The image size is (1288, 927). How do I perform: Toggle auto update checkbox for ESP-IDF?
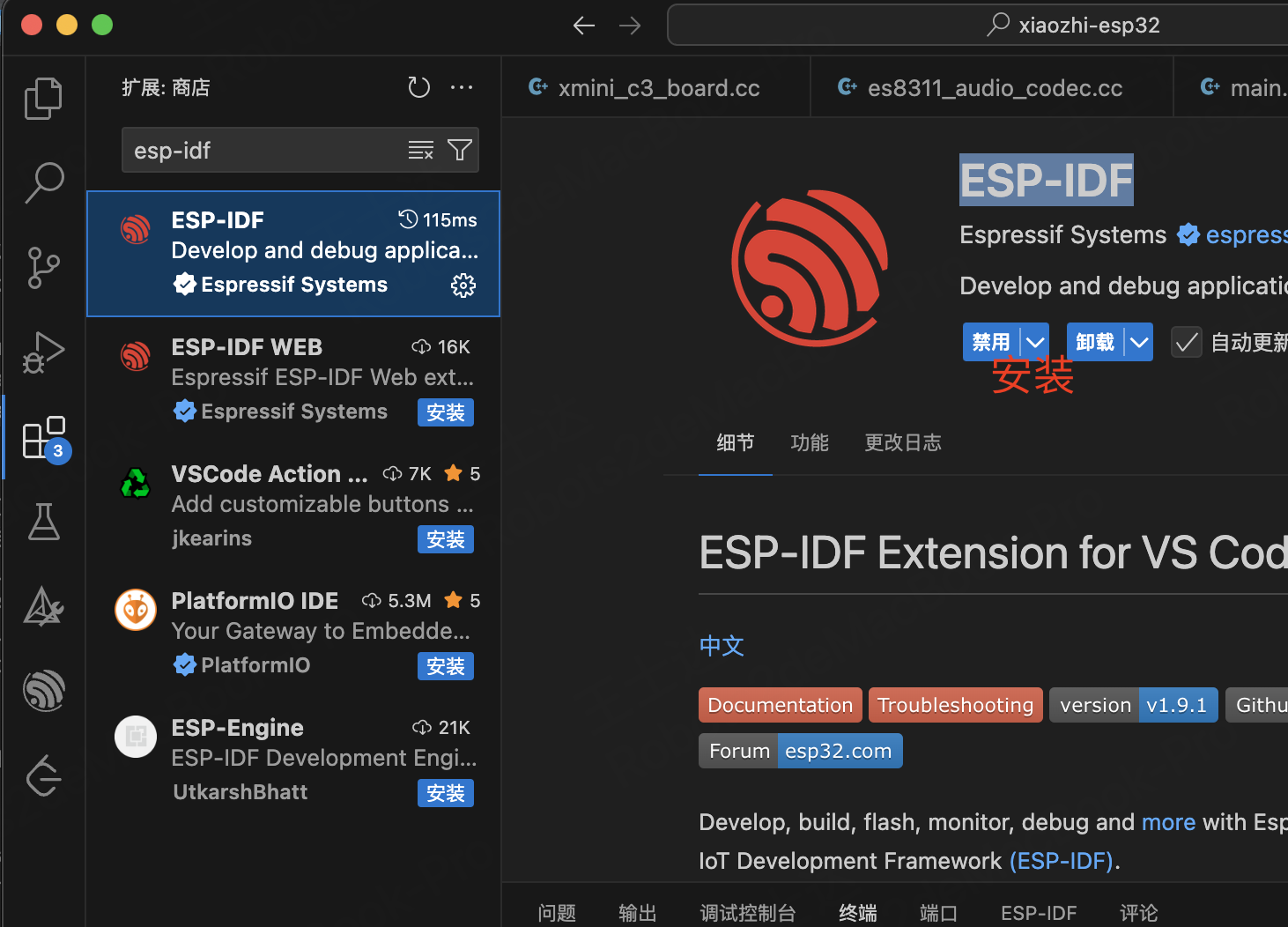pos(1187,342)
